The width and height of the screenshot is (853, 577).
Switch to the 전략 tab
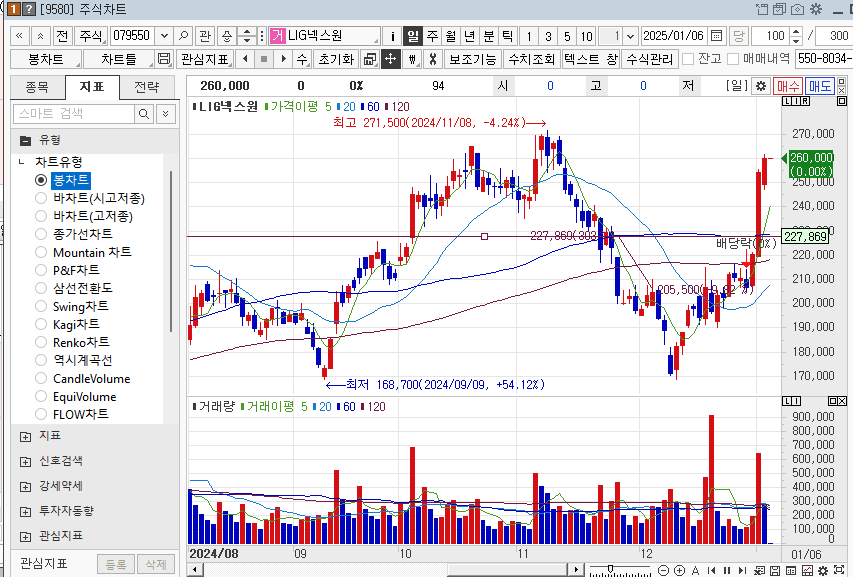click(x=146, y=86)
